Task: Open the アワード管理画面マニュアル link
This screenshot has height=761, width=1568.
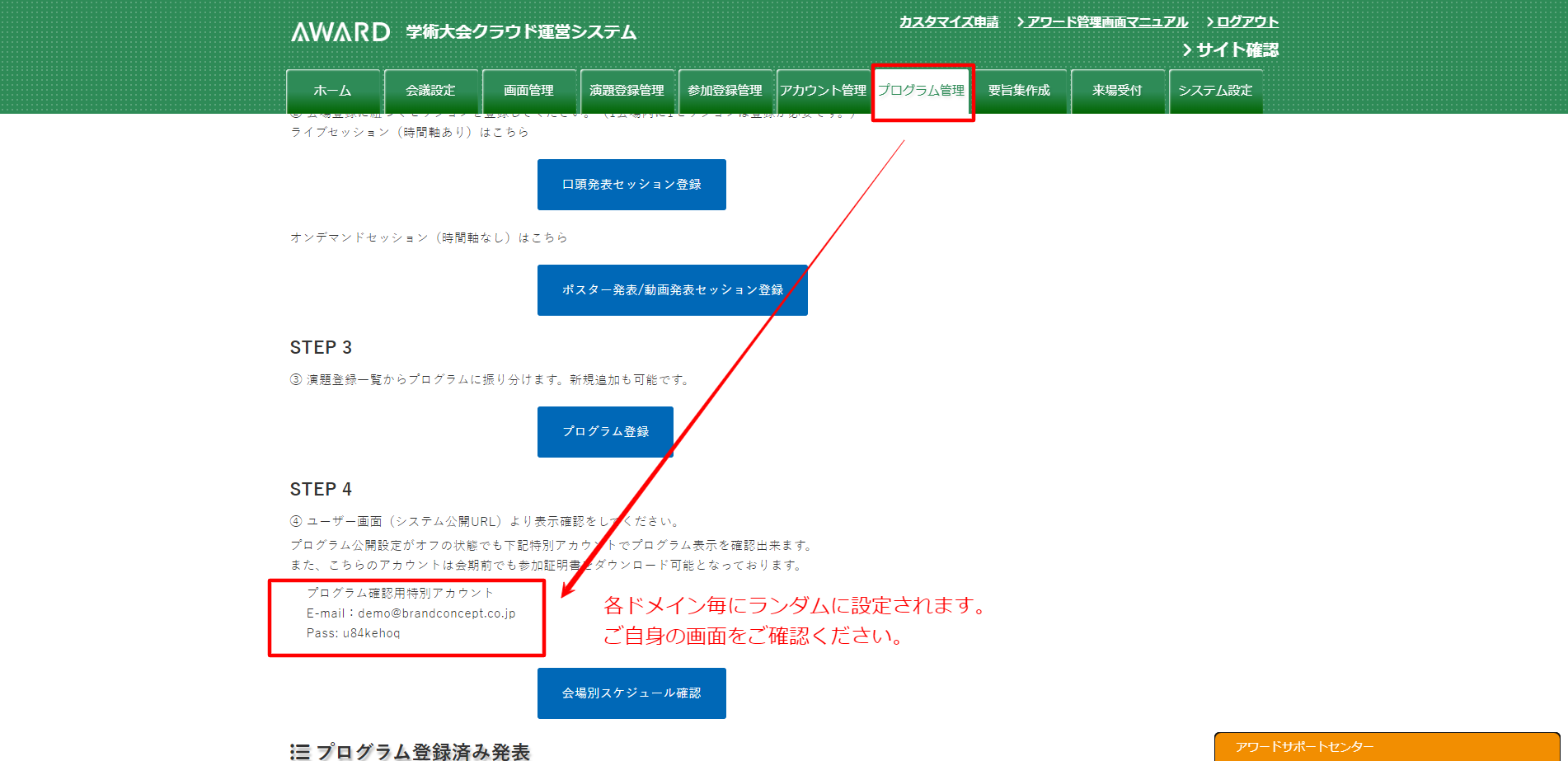Action: tap(1107, 22)
